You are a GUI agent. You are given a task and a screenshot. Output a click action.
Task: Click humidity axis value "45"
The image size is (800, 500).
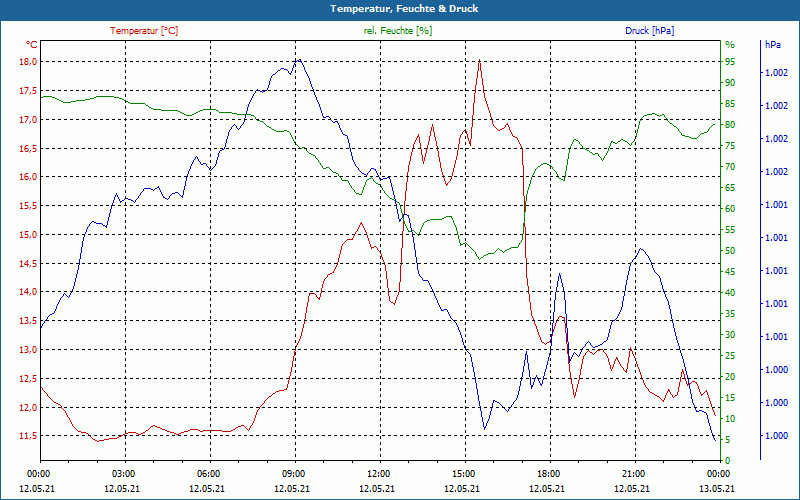click(x=730, y=272)
